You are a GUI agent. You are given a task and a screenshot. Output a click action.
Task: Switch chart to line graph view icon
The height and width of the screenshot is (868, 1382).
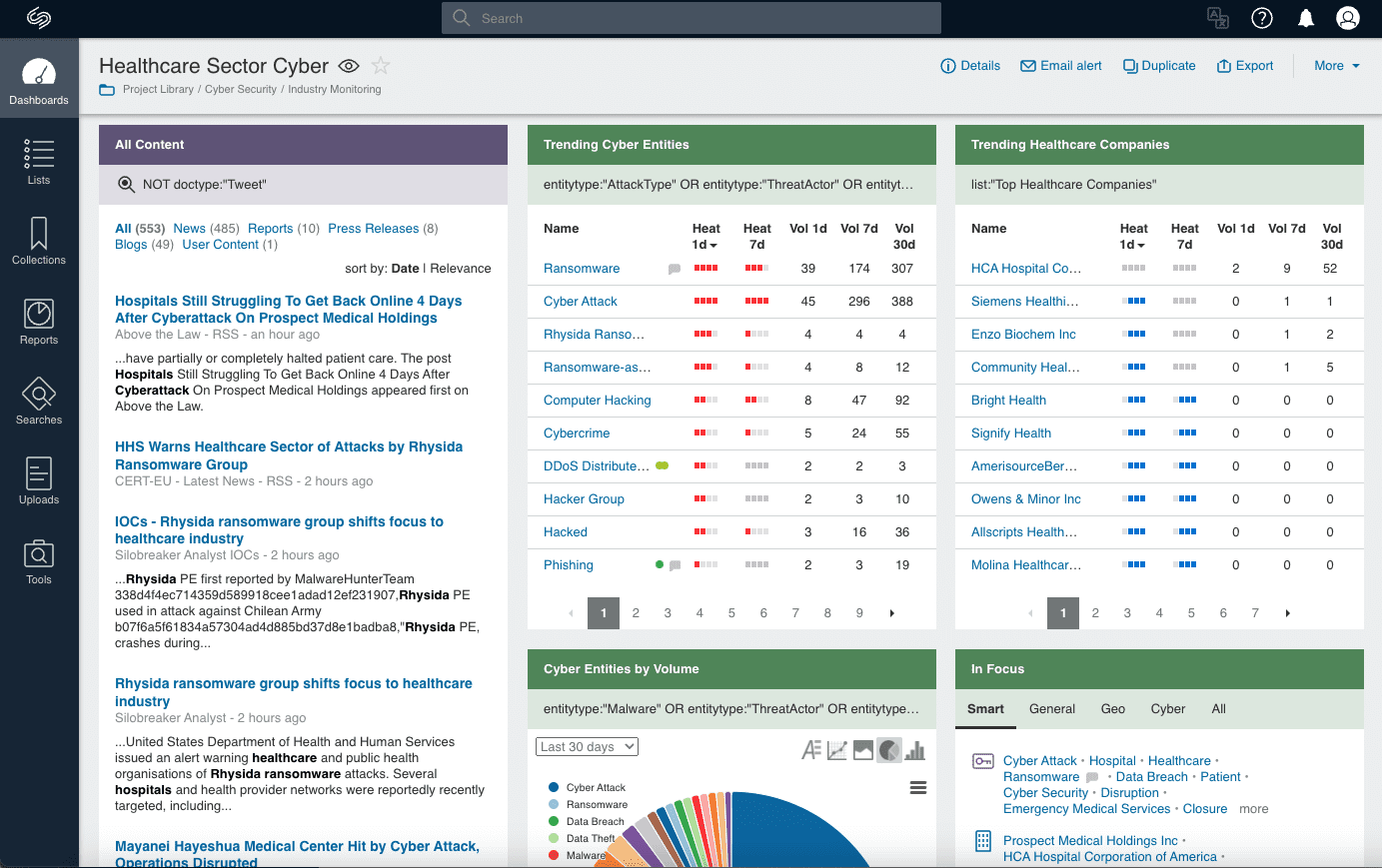click(837, 750)
